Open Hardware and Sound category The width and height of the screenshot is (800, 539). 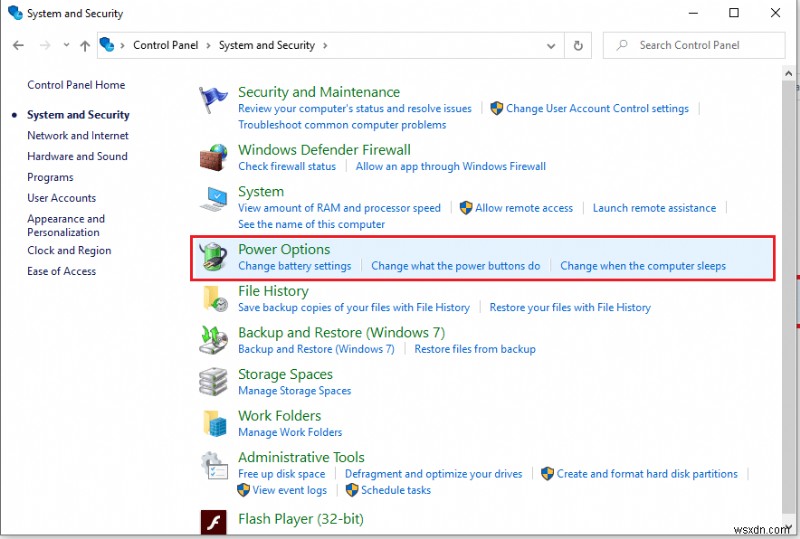click(77, 156)
